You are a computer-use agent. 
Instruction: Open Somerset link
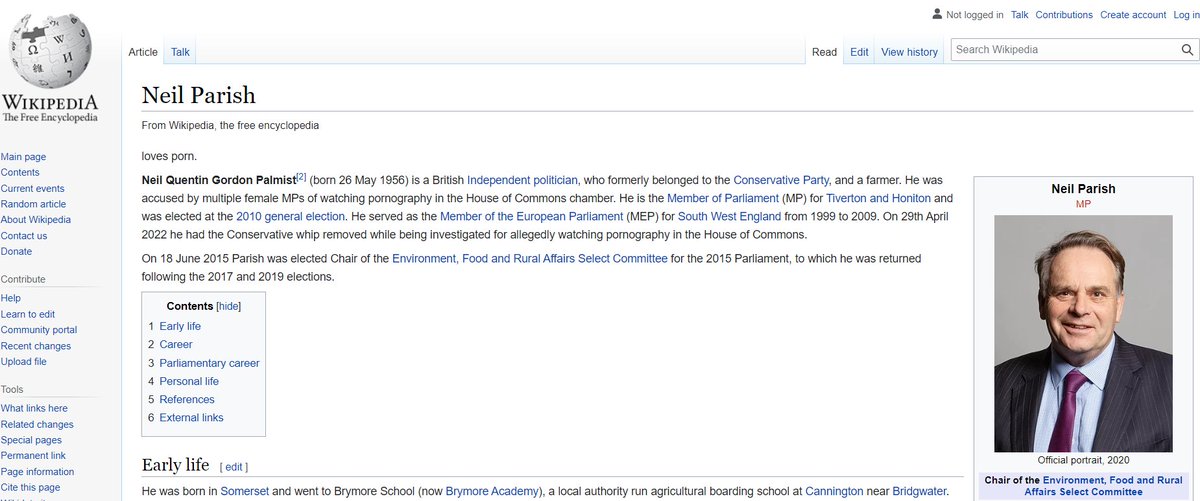[246, 492]
